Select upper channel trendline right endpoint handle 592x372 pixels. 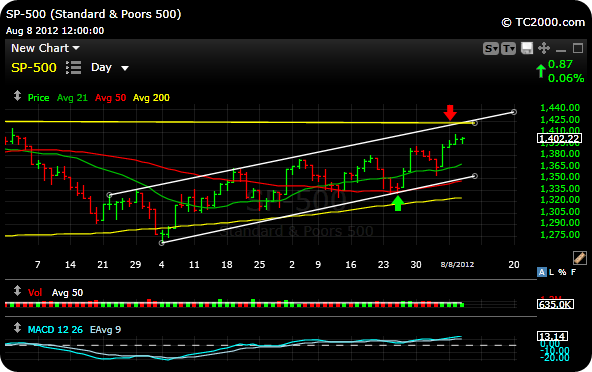513,112
